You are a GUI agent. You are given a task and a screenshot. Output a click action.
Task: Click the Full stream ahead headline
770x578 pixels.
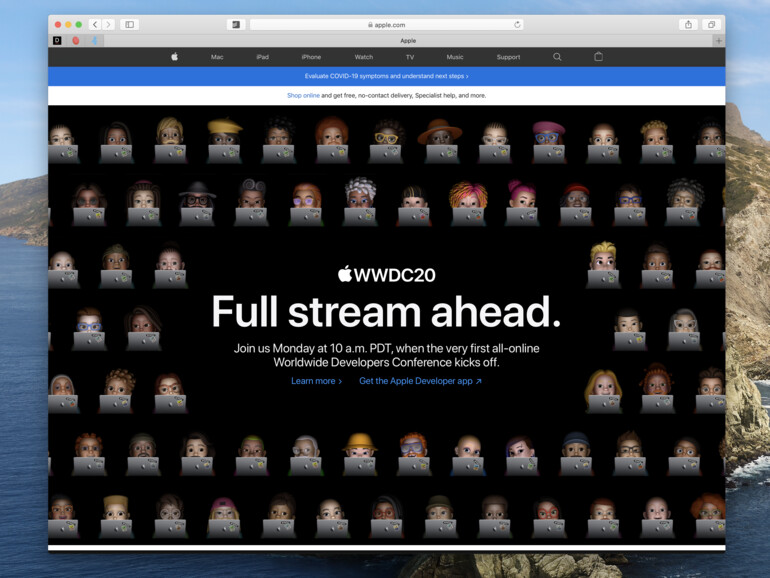(x=386, y=312)
